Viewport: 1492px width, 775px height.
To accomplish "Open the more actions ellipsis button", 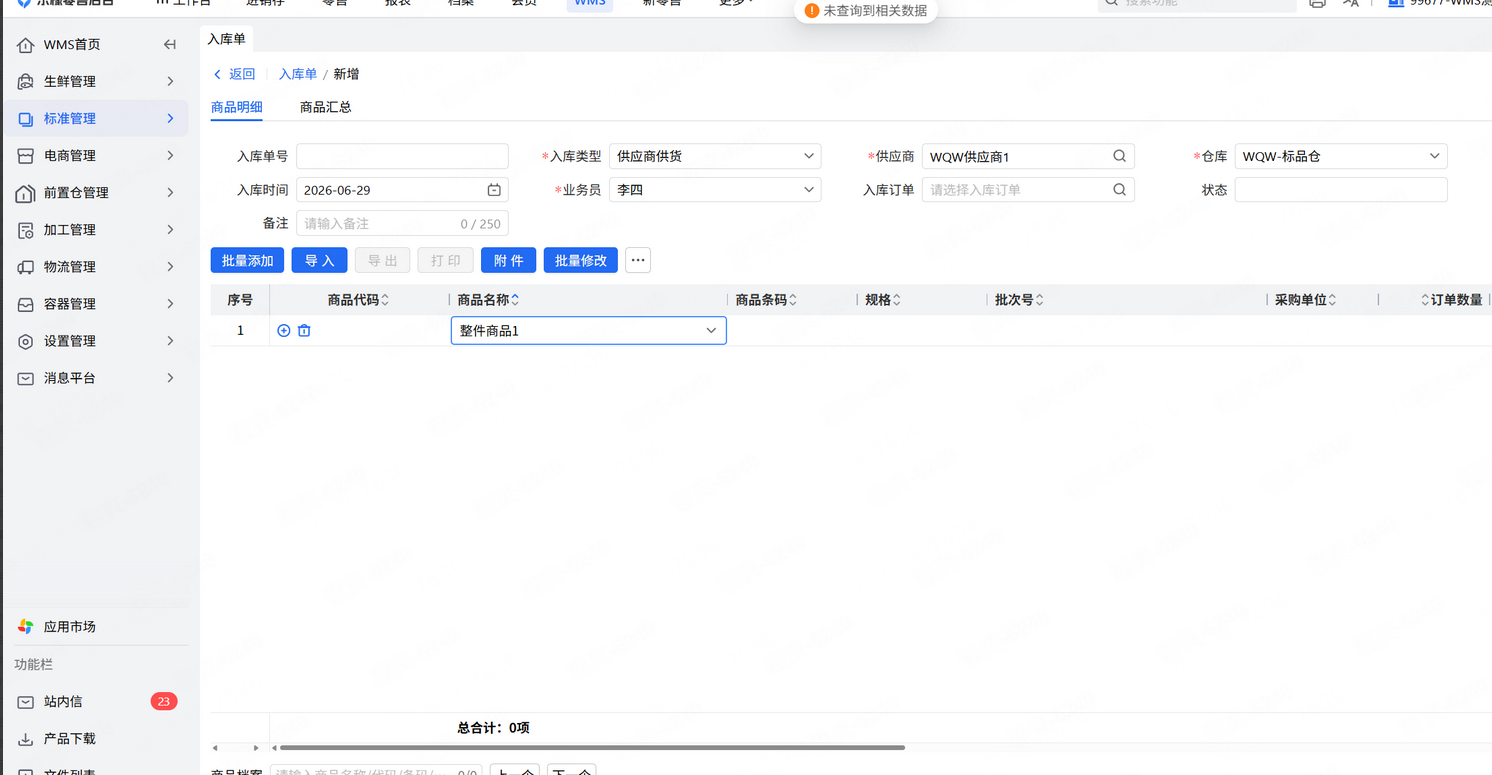I will (x=638, y=261).
